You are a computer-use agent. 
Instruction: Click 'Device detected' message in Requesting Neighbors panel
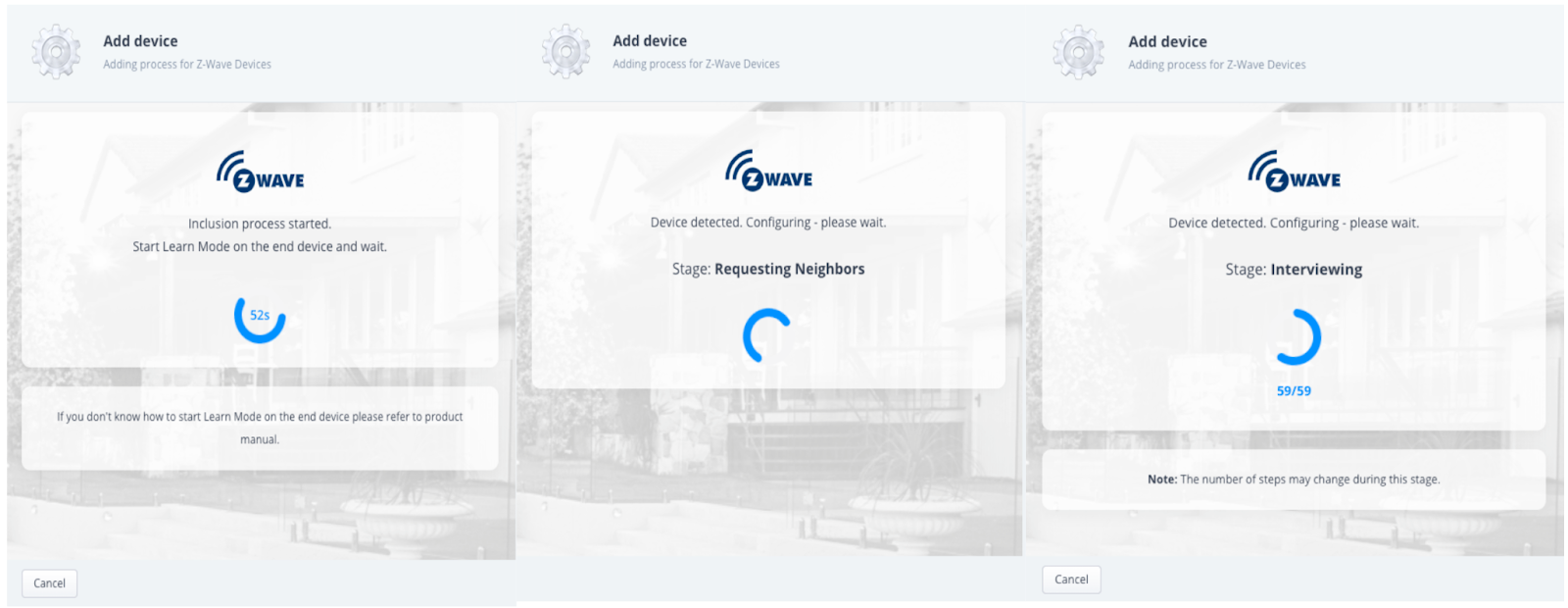[x=768, y=223]
